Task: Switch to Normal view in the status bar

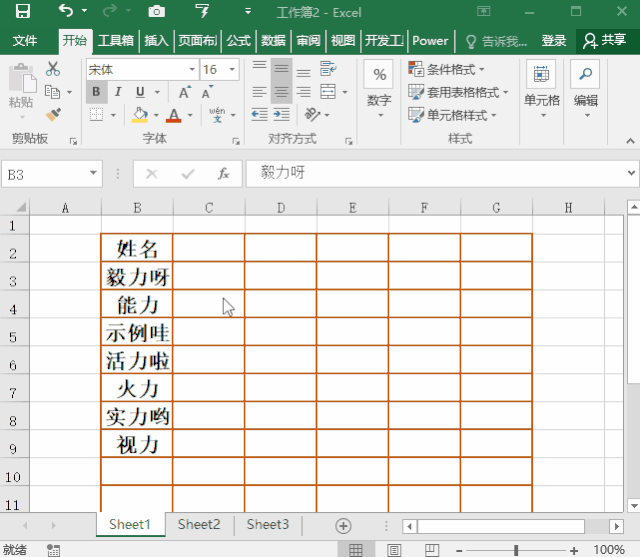Action: pyautogui.click(x=356, y=550)
